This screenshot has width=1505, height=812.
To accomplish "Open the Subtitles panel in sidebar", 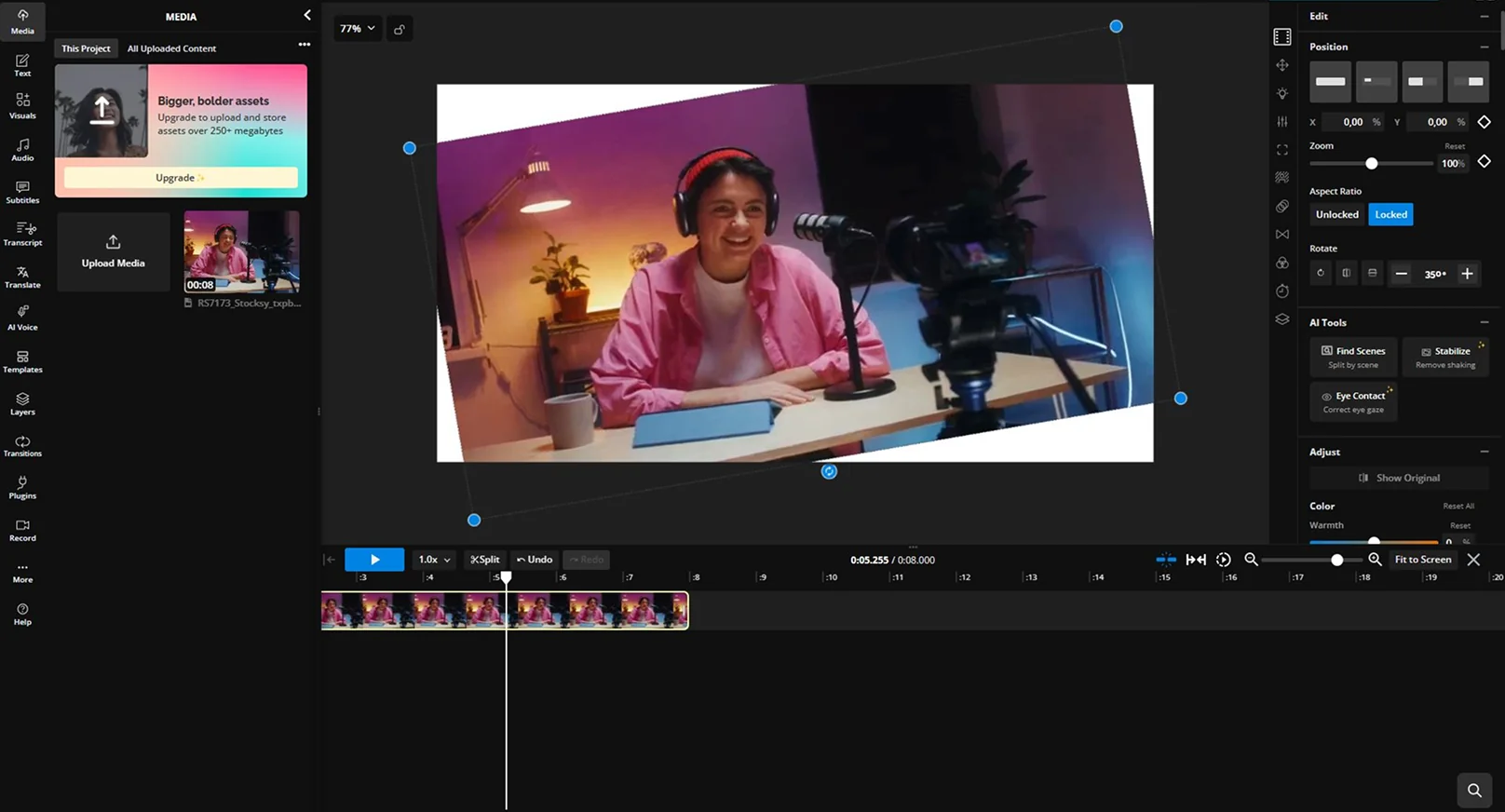I will (22, 192).
